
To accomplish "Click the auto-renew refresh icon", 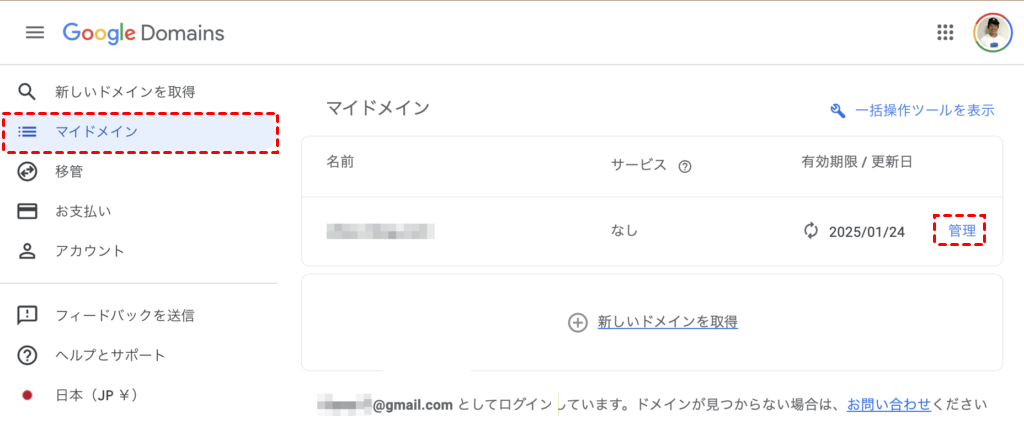I will coord(811,231).
